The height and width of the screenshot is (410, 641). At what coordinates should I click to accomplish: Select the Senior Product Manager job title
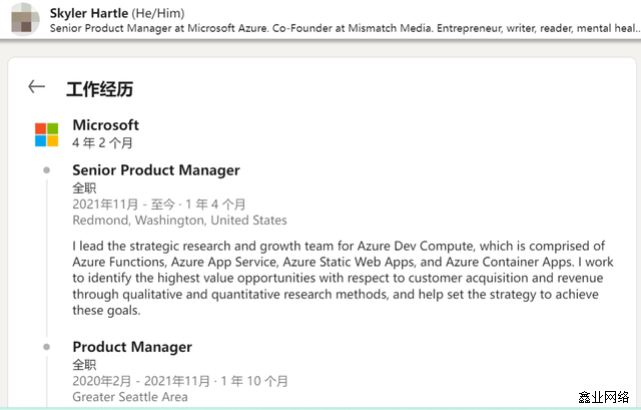[156, 170]
